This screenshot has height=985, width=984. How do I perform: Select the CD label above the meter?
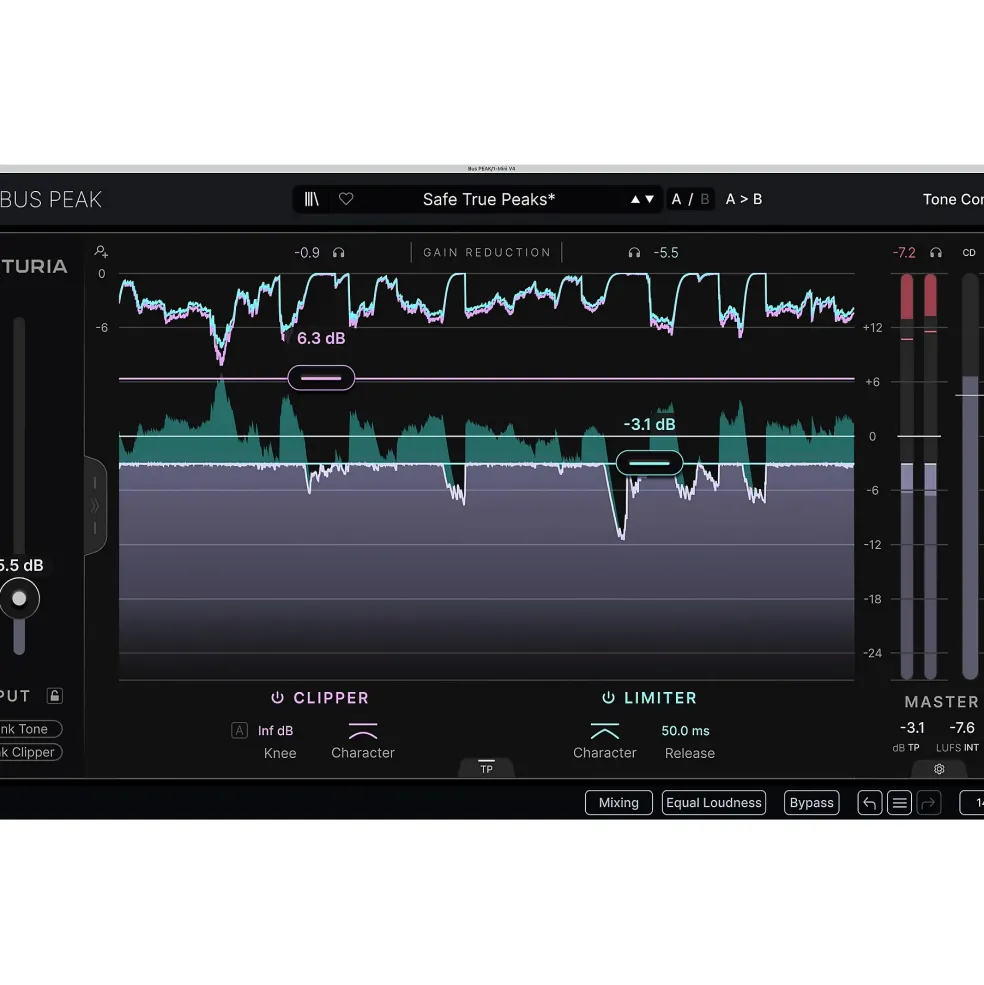coord(969,253)
